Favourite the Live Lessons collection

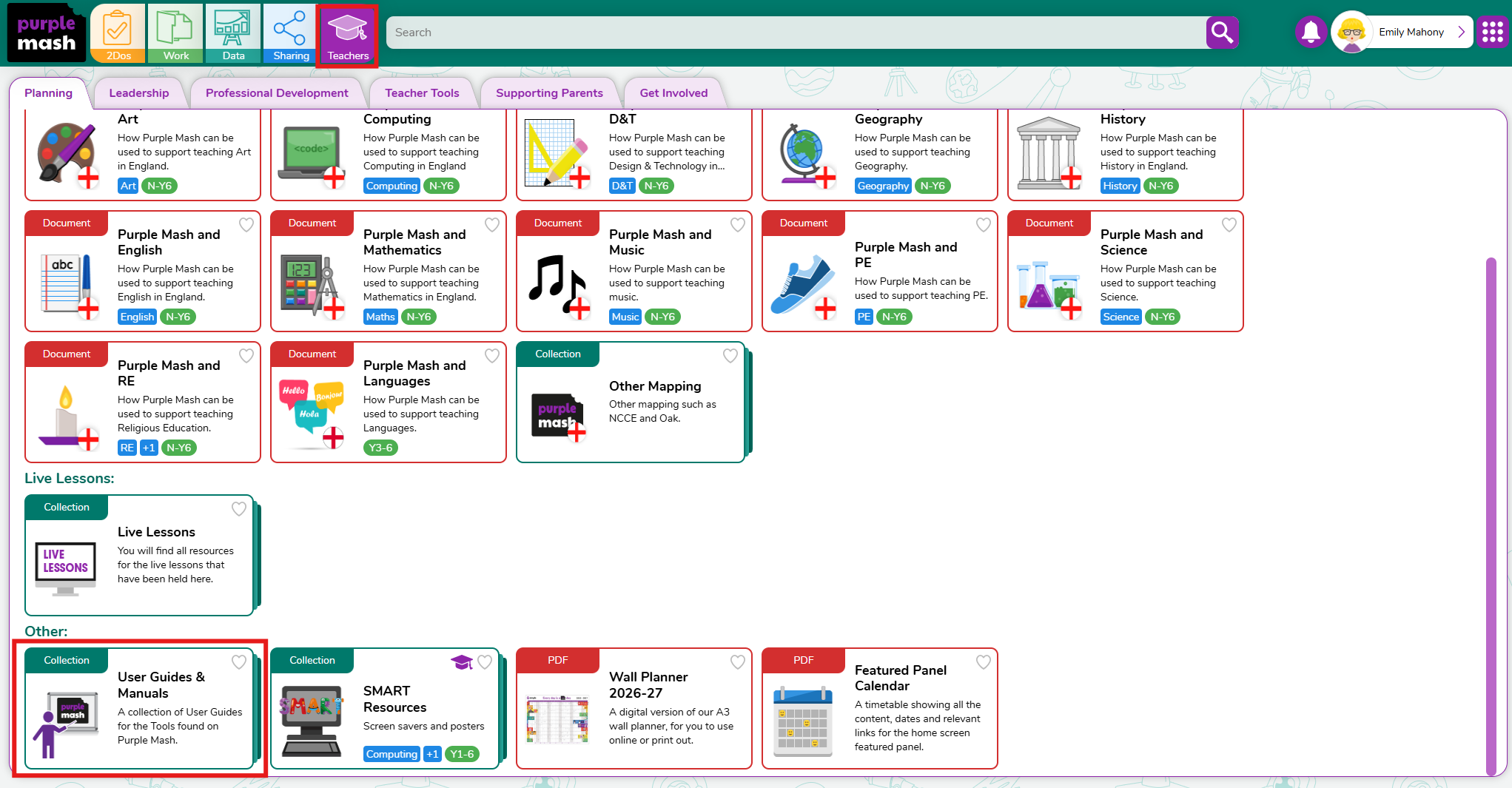pos(239,509)
